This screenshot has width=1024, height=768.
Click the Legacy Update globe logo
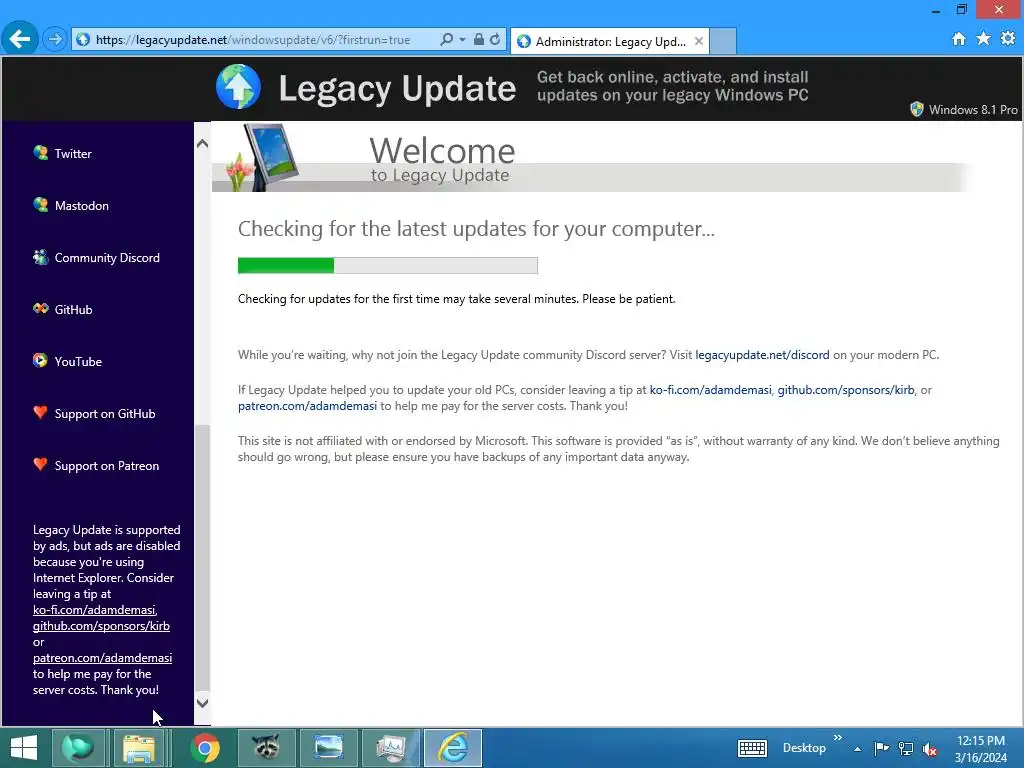[238, 87]
